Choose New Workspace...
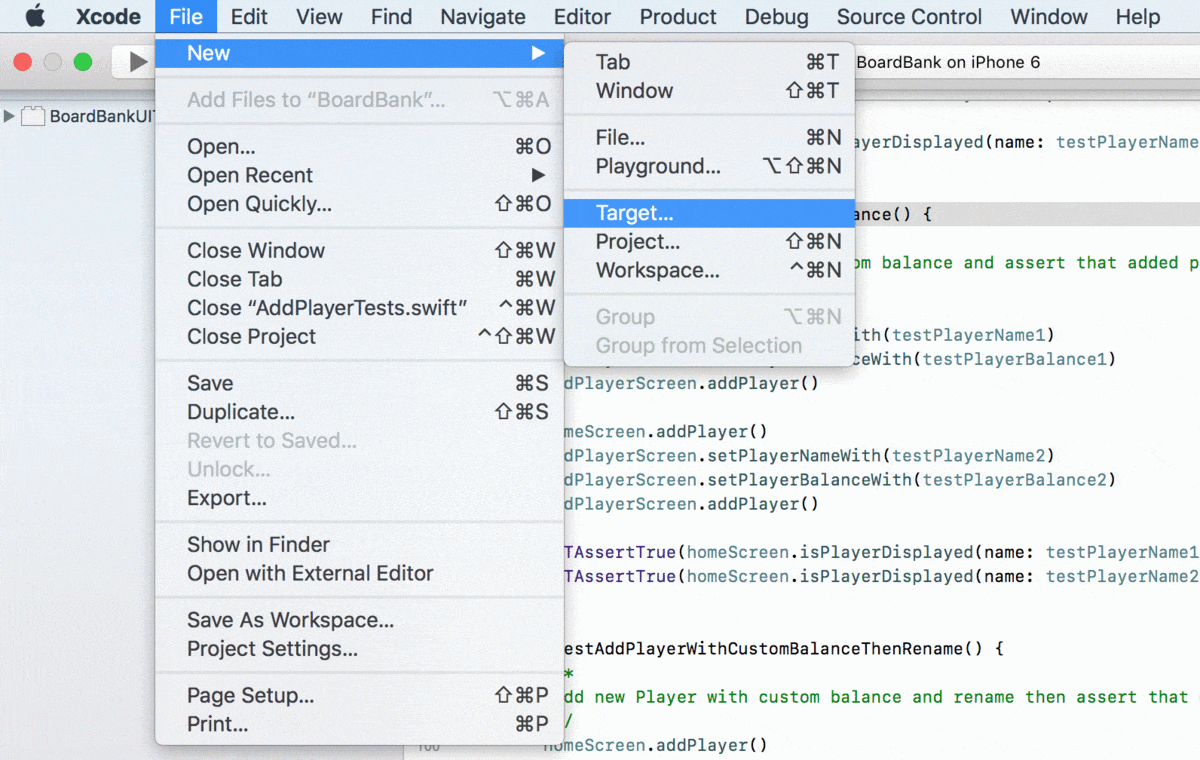 click(x=709, y=270)
